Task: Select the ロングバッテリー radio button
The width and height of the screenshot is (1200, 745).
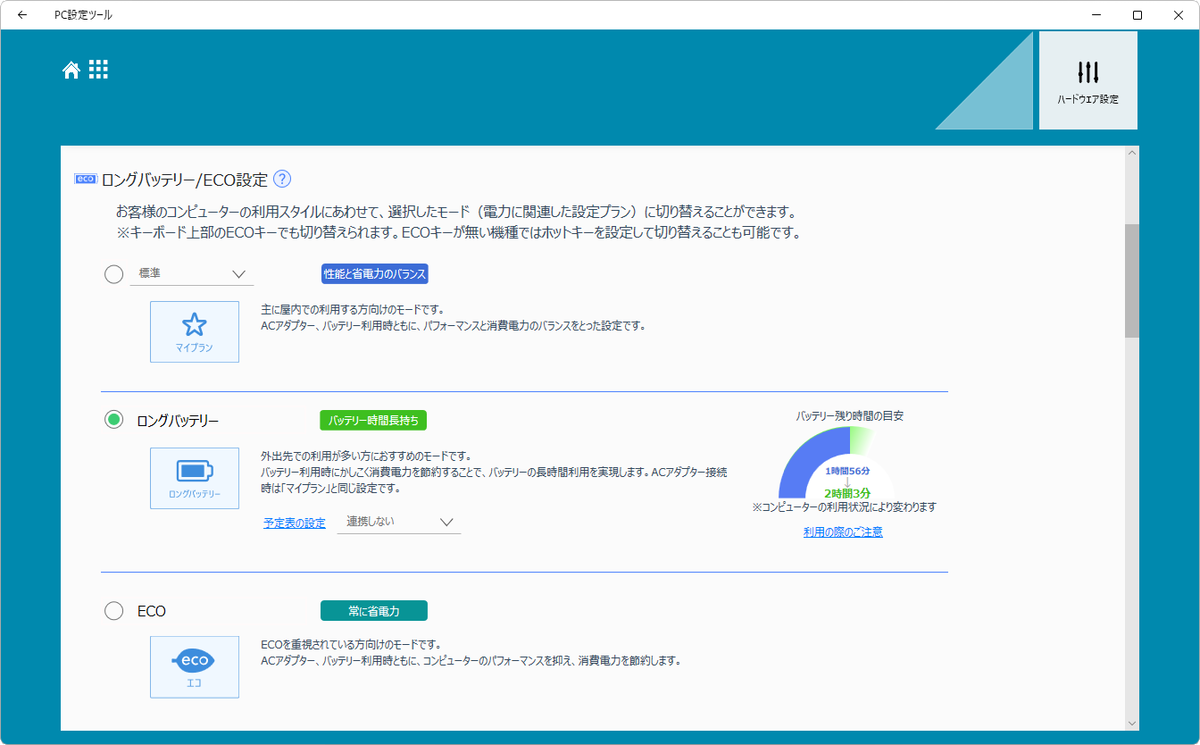Action: coord(114,420)
